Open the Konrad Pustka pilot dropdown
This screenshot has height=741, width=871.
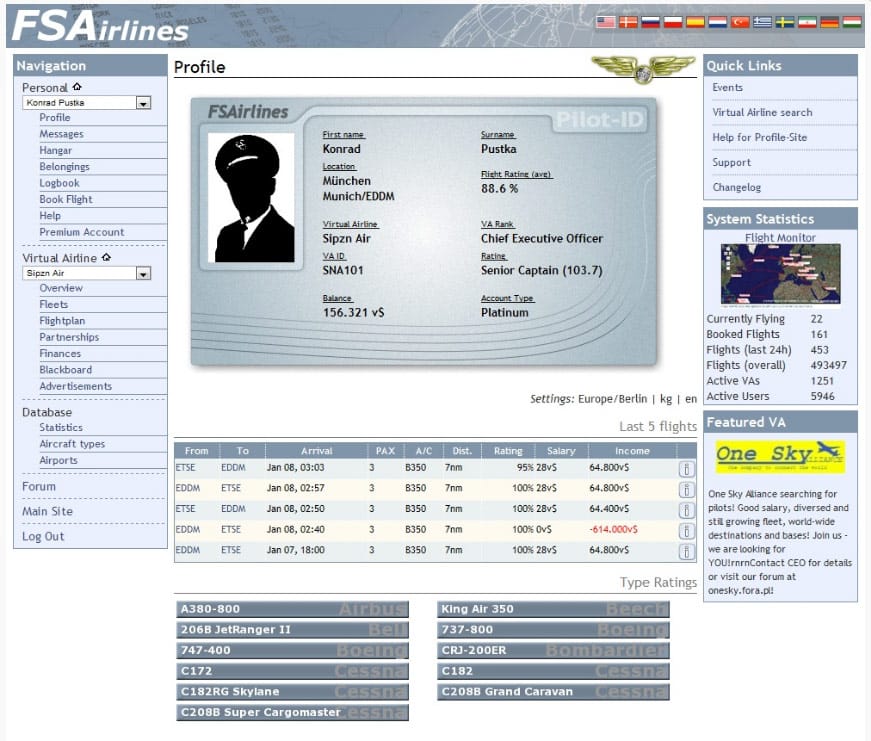tap(143, 103)
